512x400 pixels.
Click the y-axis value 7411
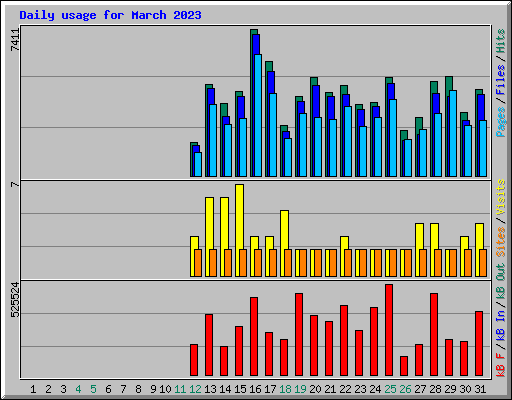[15, 40]
